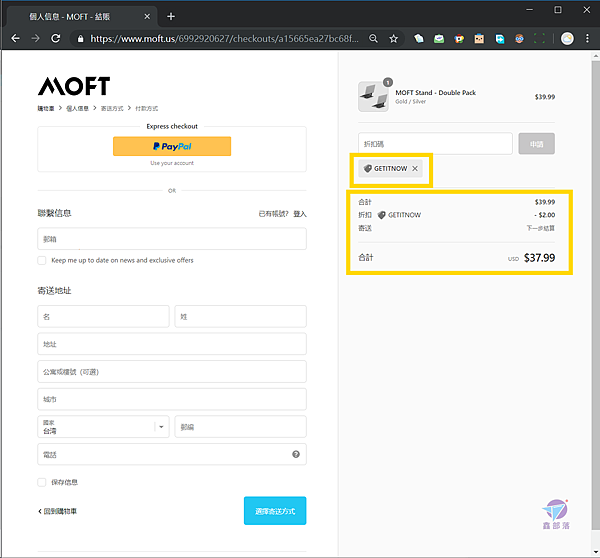The image size is (600, 558).
Task: Click the 登入 login link
Action: (300, 214)
